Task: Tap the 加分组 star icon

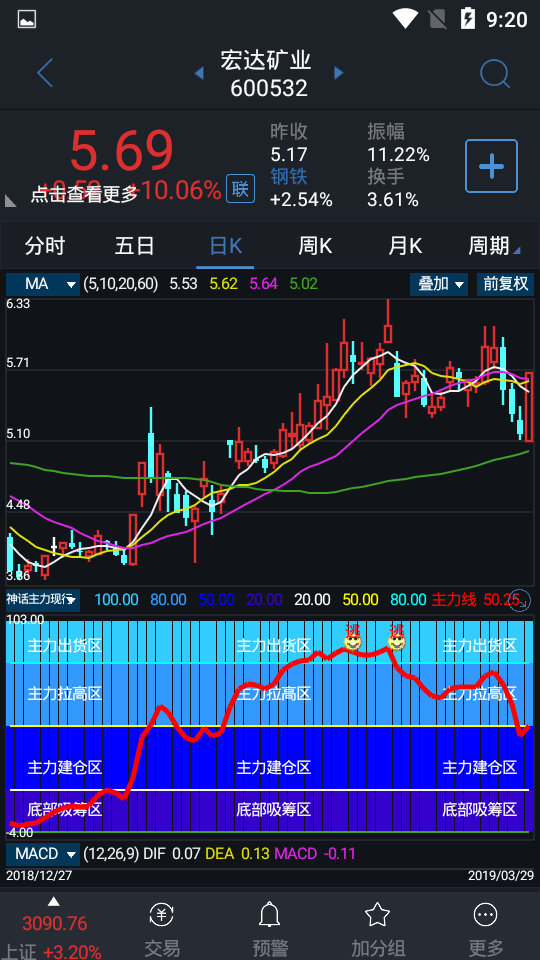Action: (x=377, y=915)
